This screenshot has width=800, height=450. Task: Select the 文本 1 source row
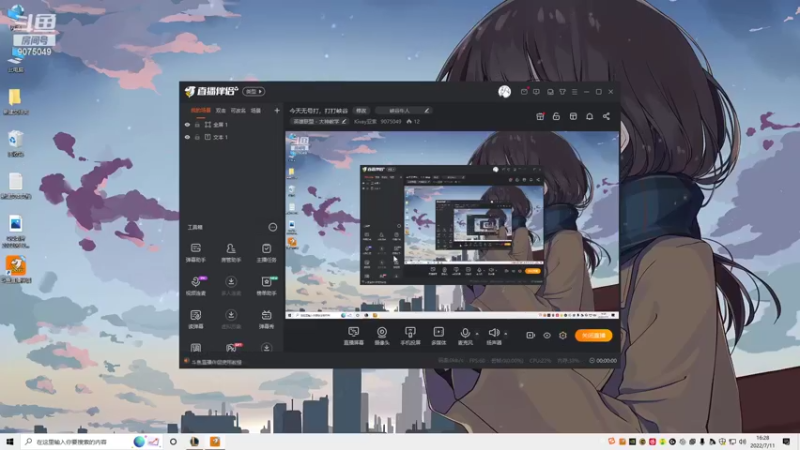[232, 137]
